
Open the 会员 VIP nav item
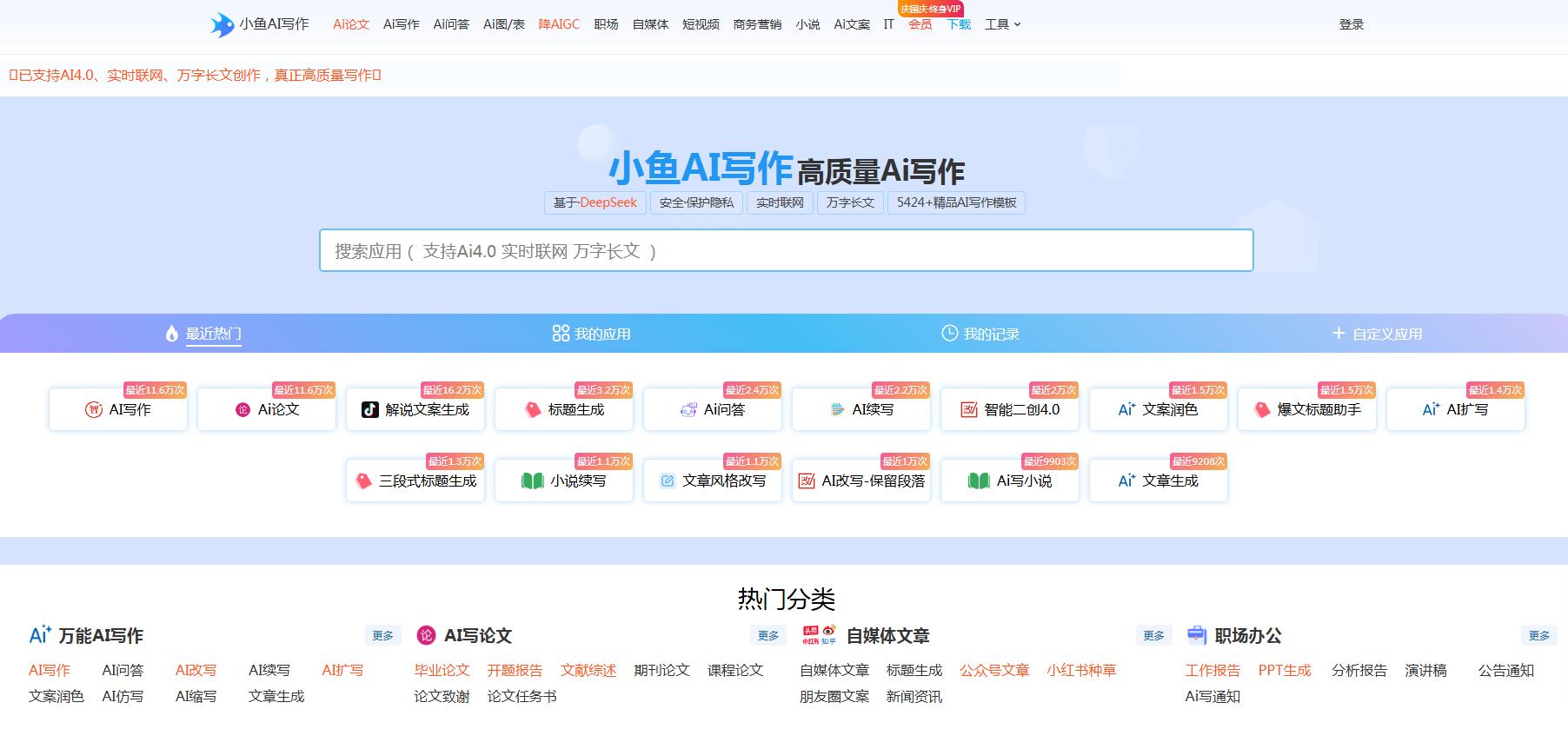[x=920, y=24]
